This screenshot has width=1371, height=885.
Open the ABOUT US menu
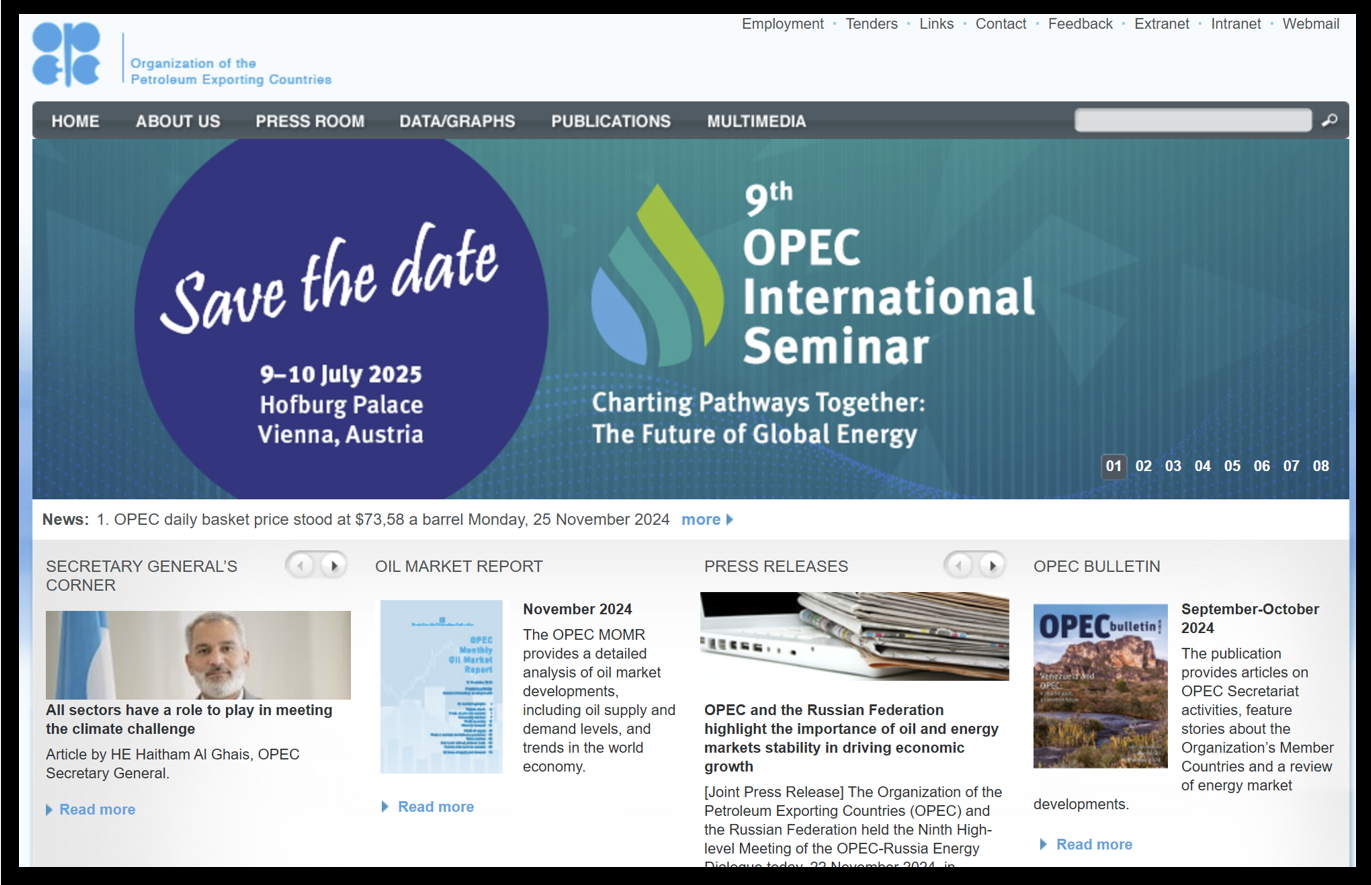pyautogui.click(x=178, y=121)
